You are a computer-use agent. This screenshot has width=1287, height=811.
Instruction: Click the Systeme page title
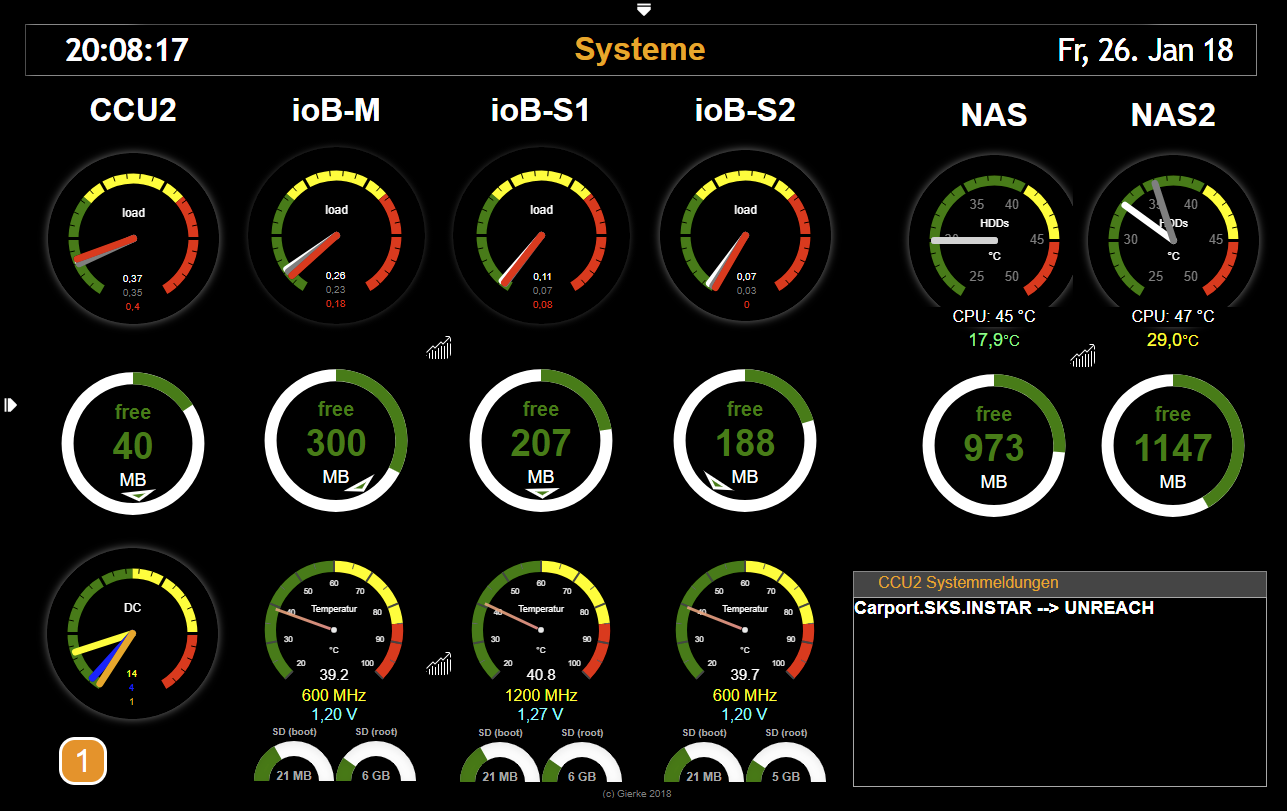pyautogui.click(x=640, y=49)
